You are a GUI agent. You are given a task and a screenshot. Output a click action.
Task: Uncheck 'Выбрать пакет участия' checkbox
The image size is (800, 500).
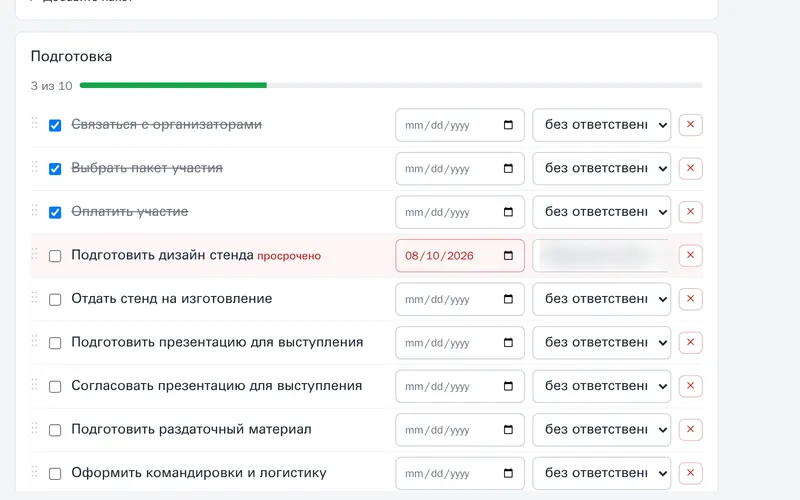[x=55, y=169]
